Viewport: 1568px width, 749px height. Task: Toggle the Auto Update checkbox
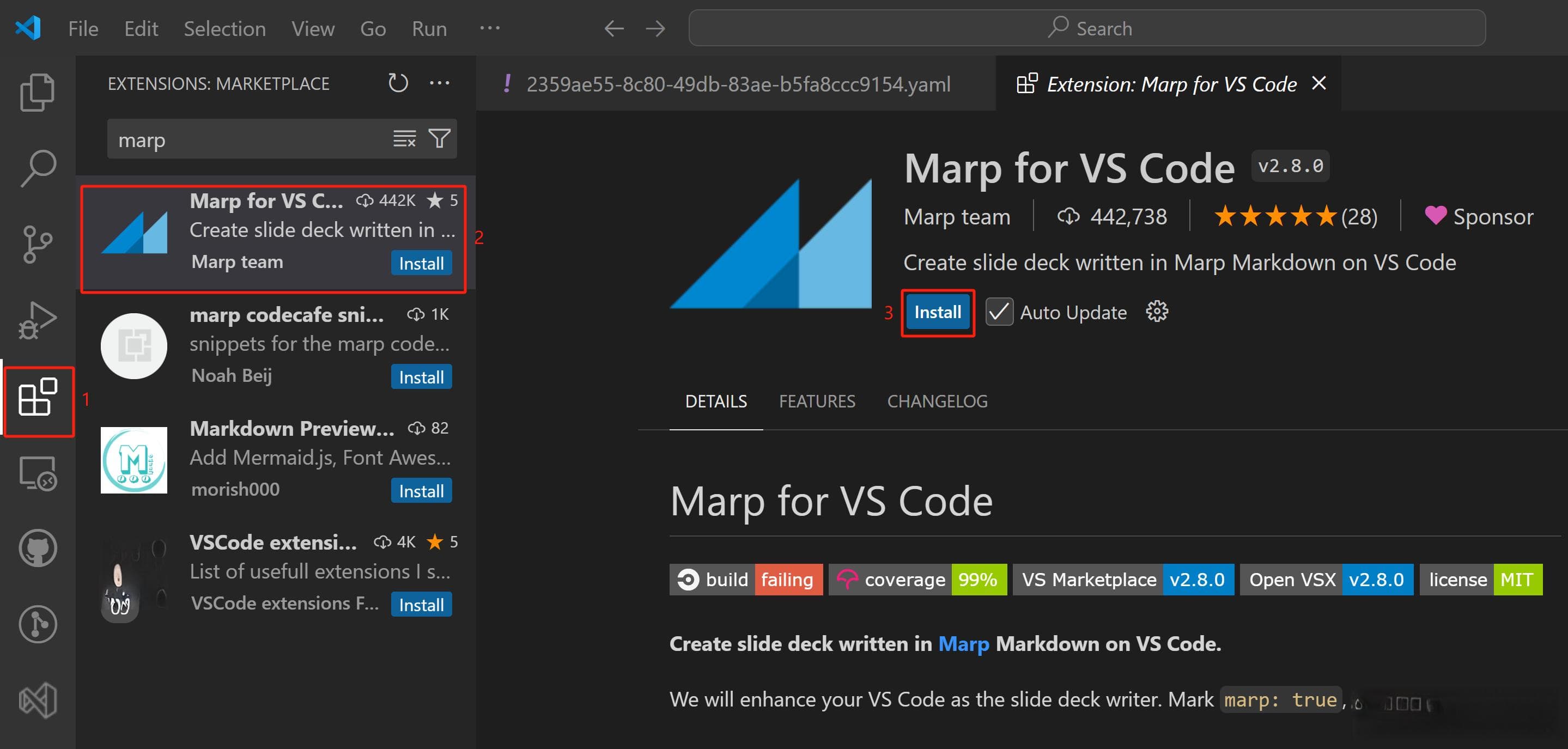(999, 312)
